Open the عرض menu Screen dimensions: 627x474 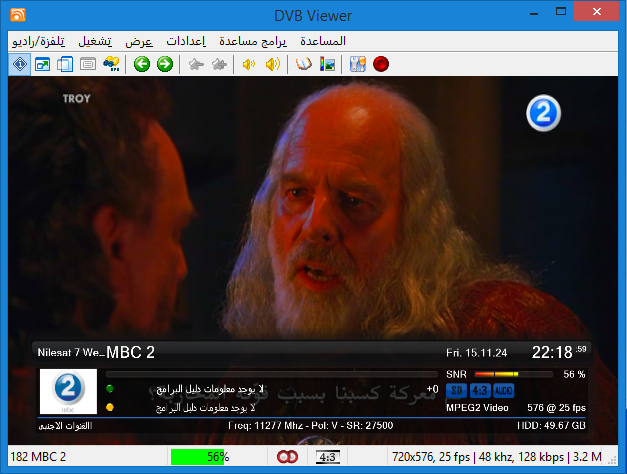139,41
